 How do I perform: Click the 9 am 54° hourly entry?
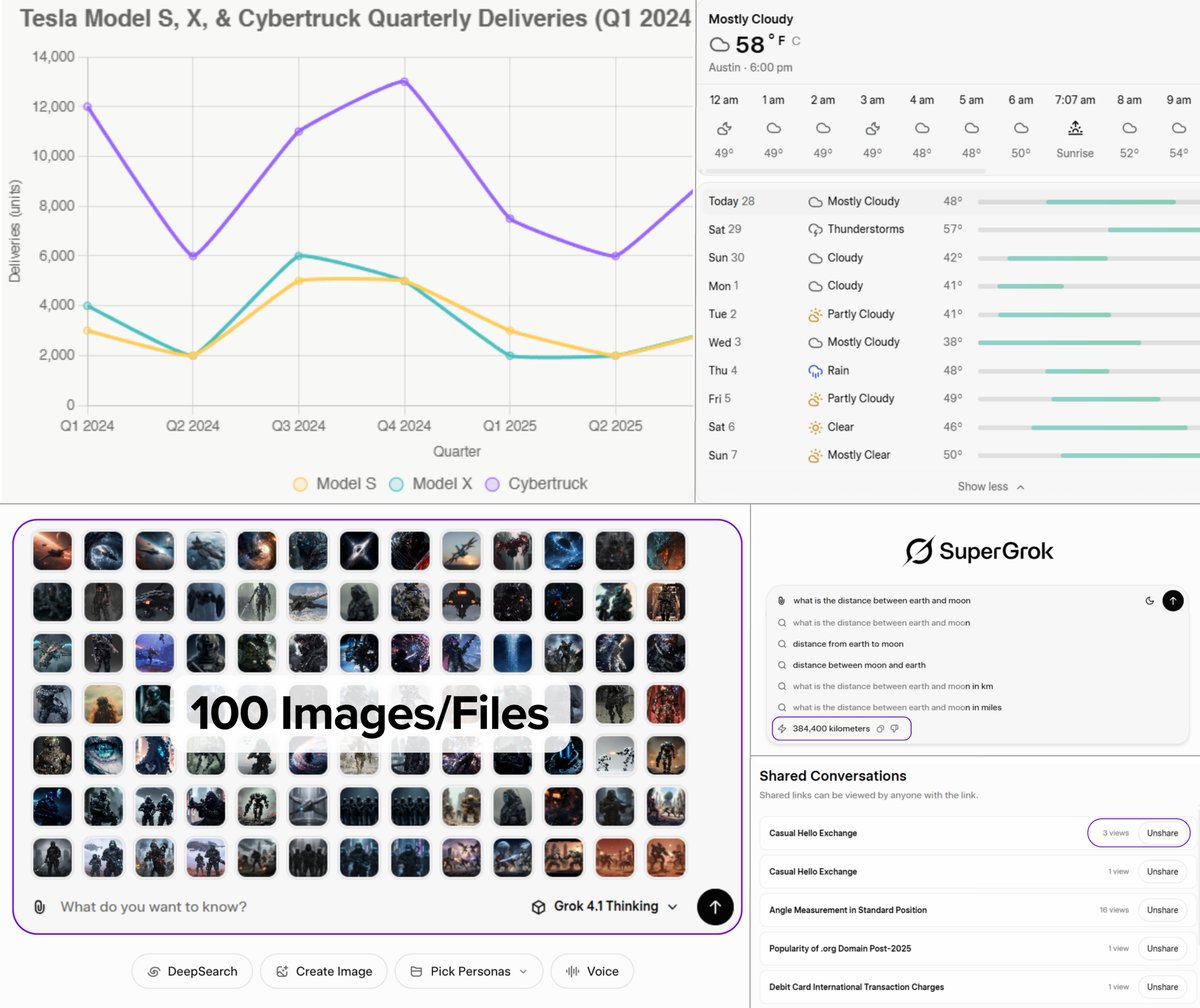(x=1178, y=127)
